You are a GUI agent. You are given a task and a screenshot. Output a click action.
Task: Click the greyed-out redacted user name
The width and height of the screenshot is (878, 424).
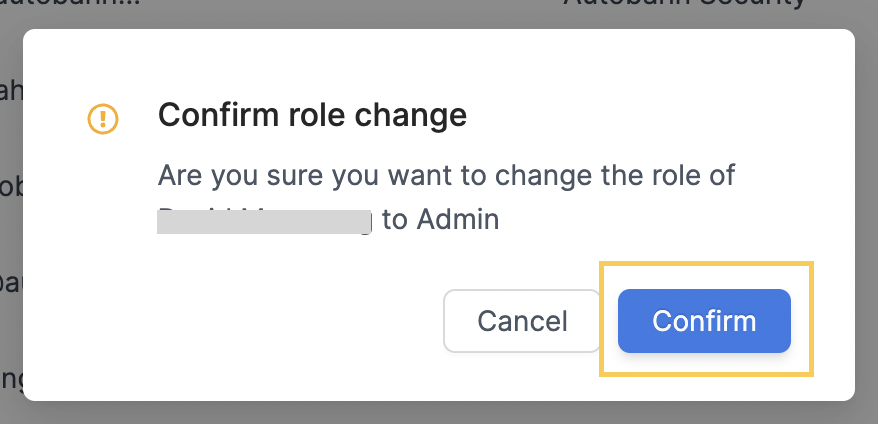click(x=264, y=220)
